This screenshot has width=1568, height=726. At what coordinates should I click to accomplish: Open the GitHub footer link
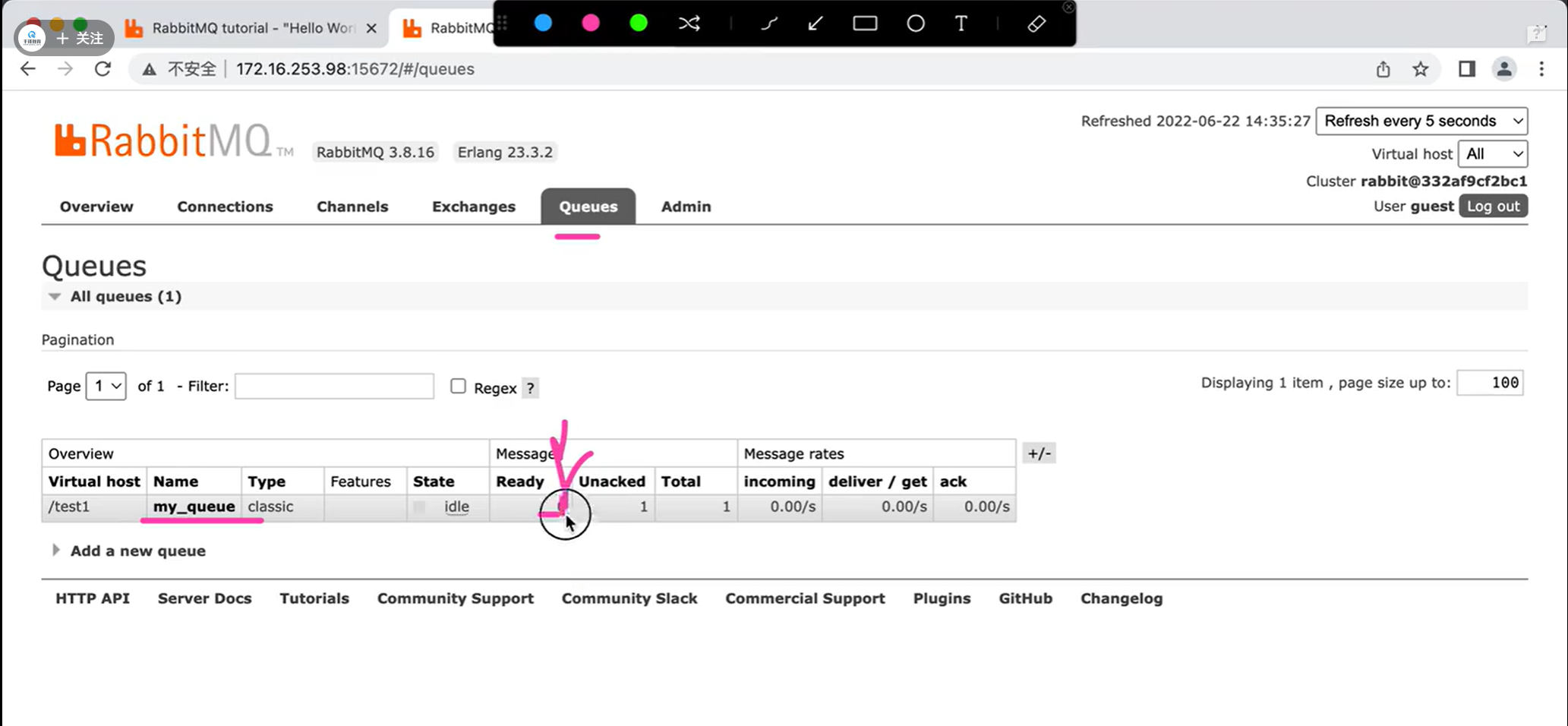tap(1025, 598)
